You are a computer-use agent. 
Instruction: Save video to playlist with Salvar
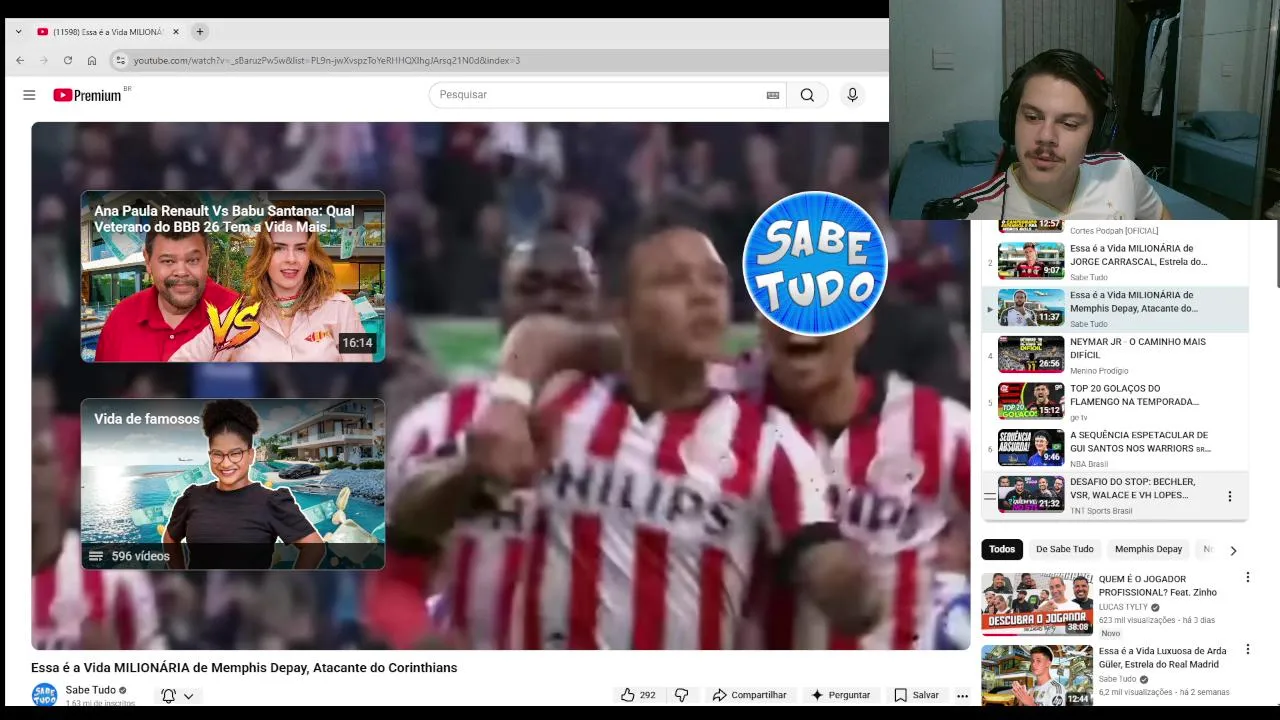tap(916, 695)
